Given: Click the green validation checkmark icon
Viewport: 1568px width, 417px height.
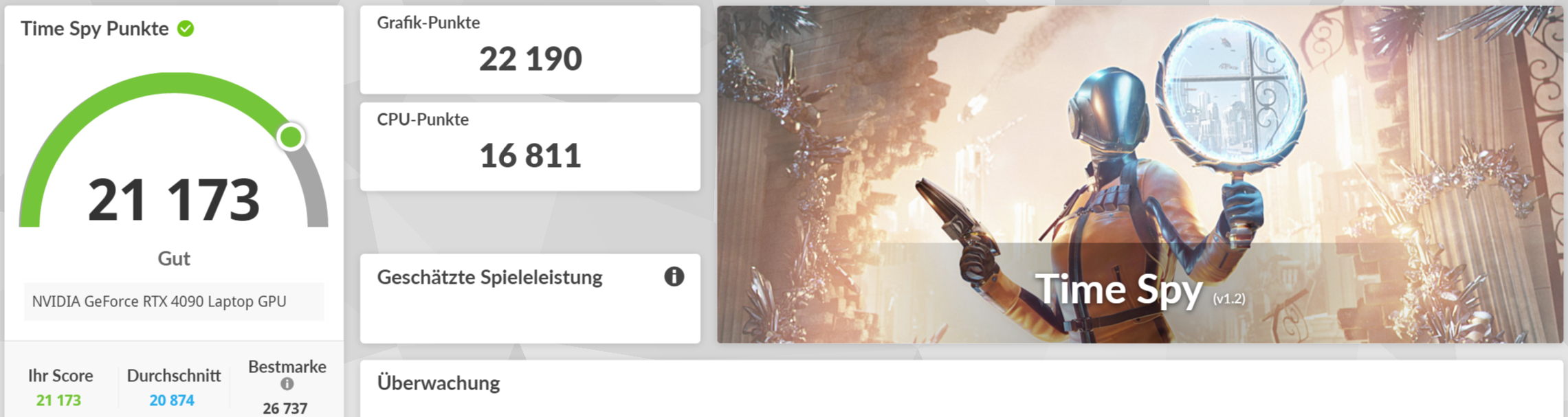Looking at the screenshot, I should pos(186,29).
